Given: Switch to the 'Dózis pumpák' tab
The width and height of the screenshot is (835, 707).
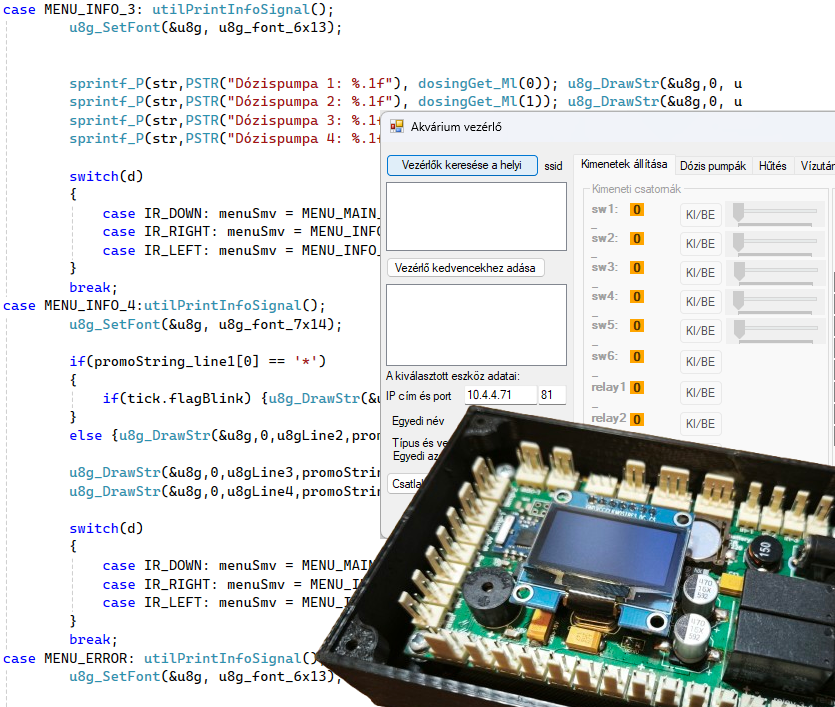Looking at the screenshot, I should 713,166.
